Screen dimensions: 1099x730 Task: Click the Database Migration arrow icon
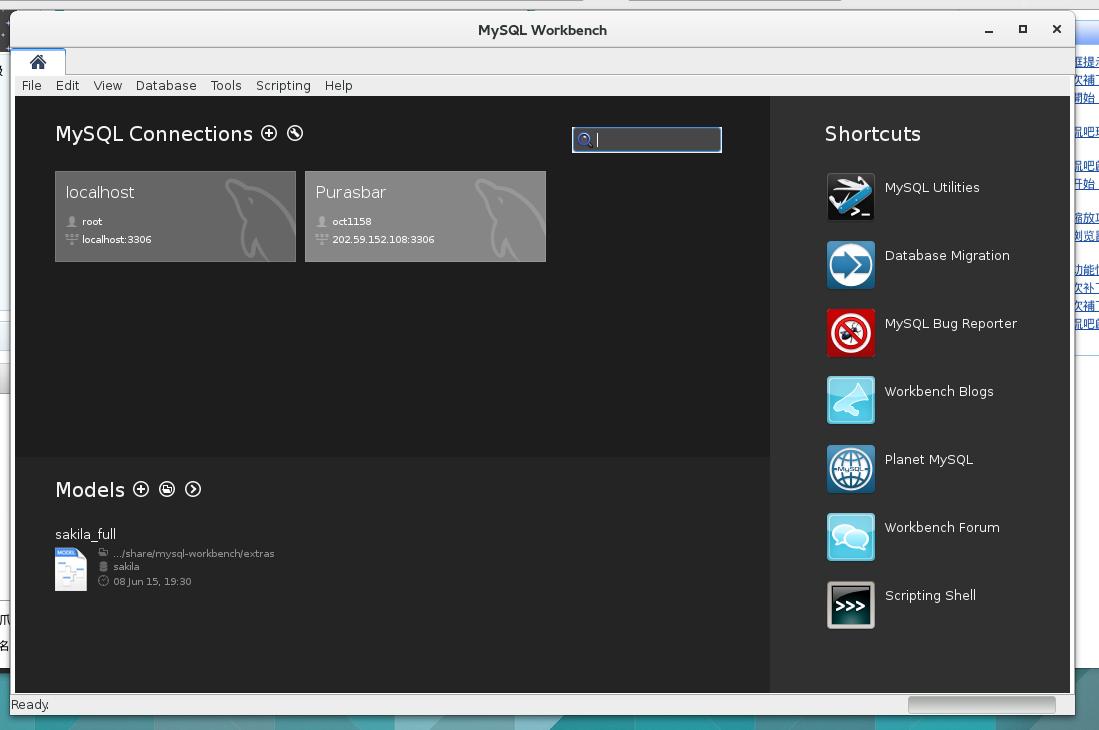coord(851,264)
